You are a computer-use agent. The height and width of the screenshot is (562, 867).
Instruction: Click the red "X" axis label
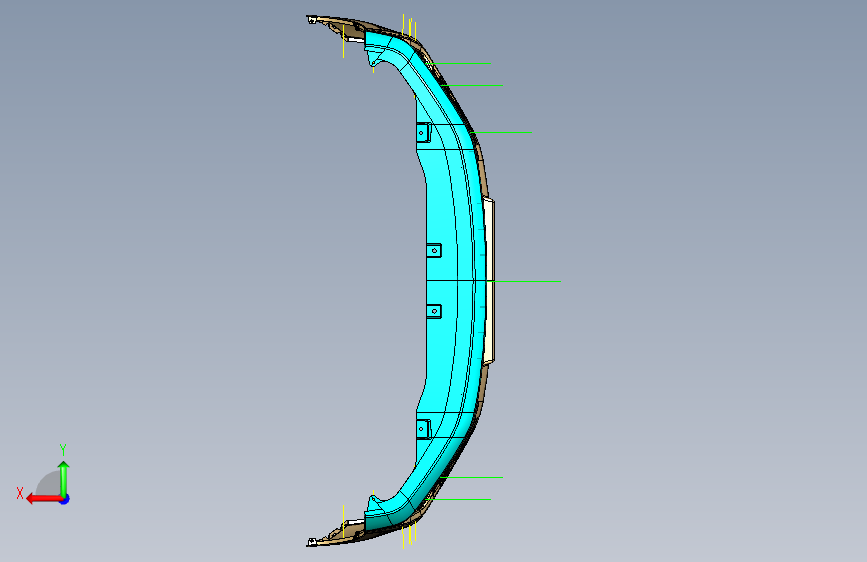tap(20, 493)
